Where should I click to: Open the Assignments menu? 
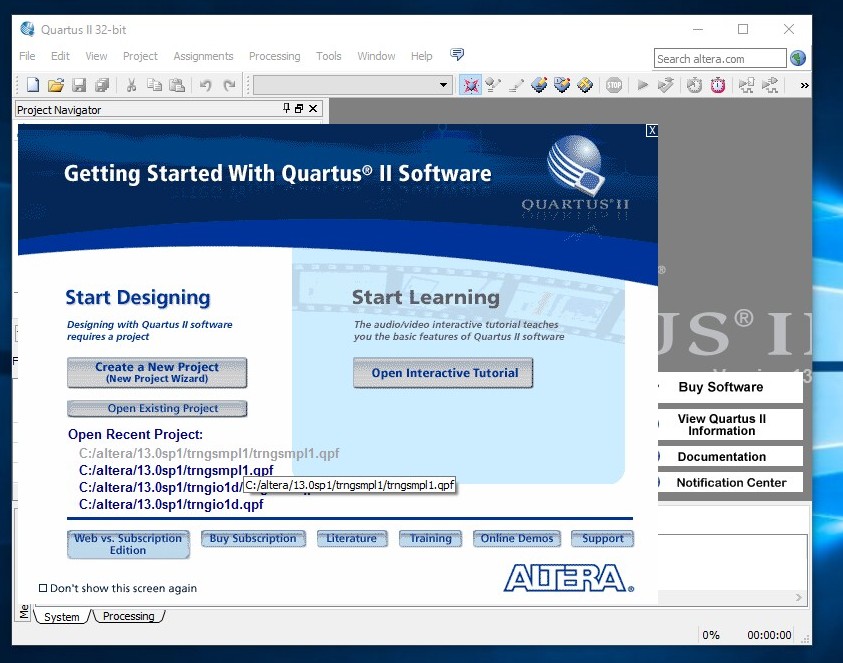tap(203, 56)
